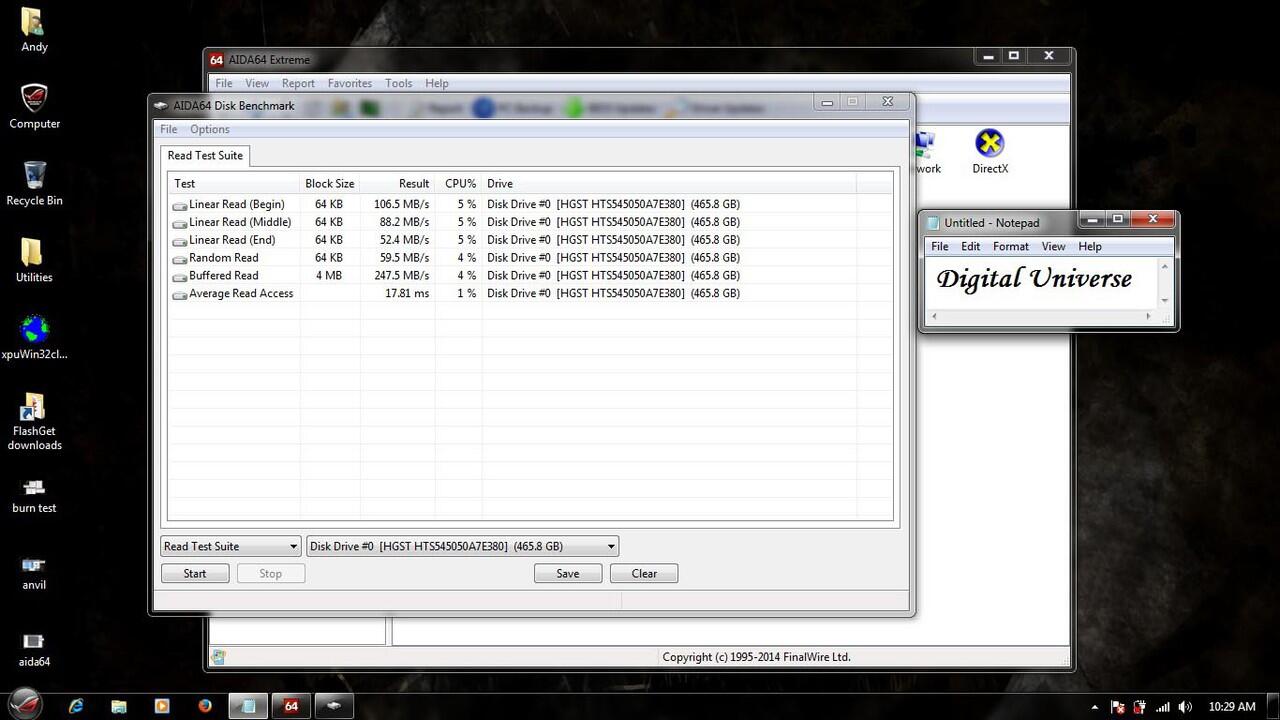Click the Start benchmark button
1280x720 pixels.
tap(195, 573)
